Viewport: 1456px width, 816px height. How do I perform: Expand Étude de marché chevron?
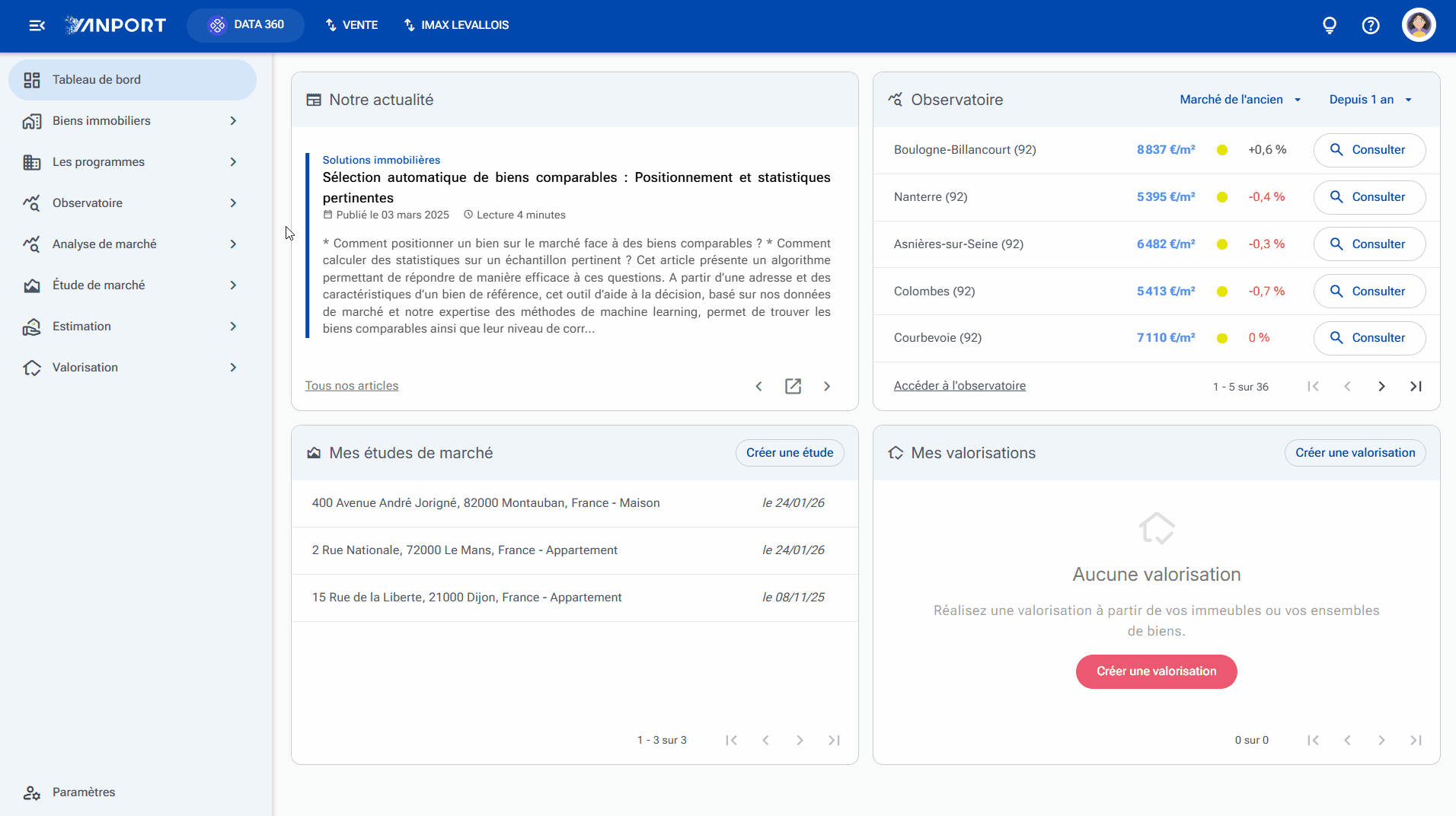pos(233,285)
